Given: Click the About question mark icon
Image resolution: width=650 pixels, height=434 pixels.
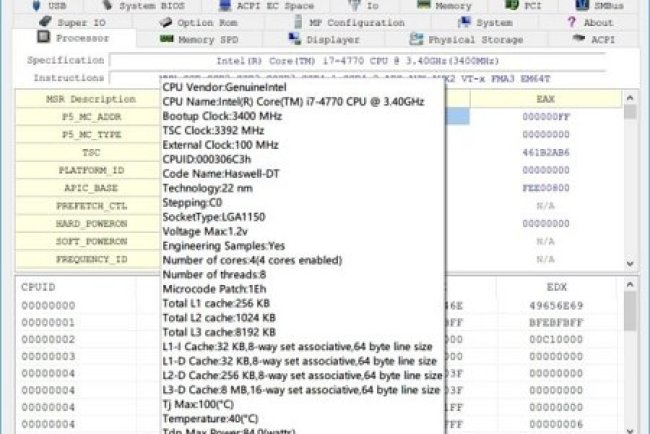Looking at the screenshot, I should [572, 22].
